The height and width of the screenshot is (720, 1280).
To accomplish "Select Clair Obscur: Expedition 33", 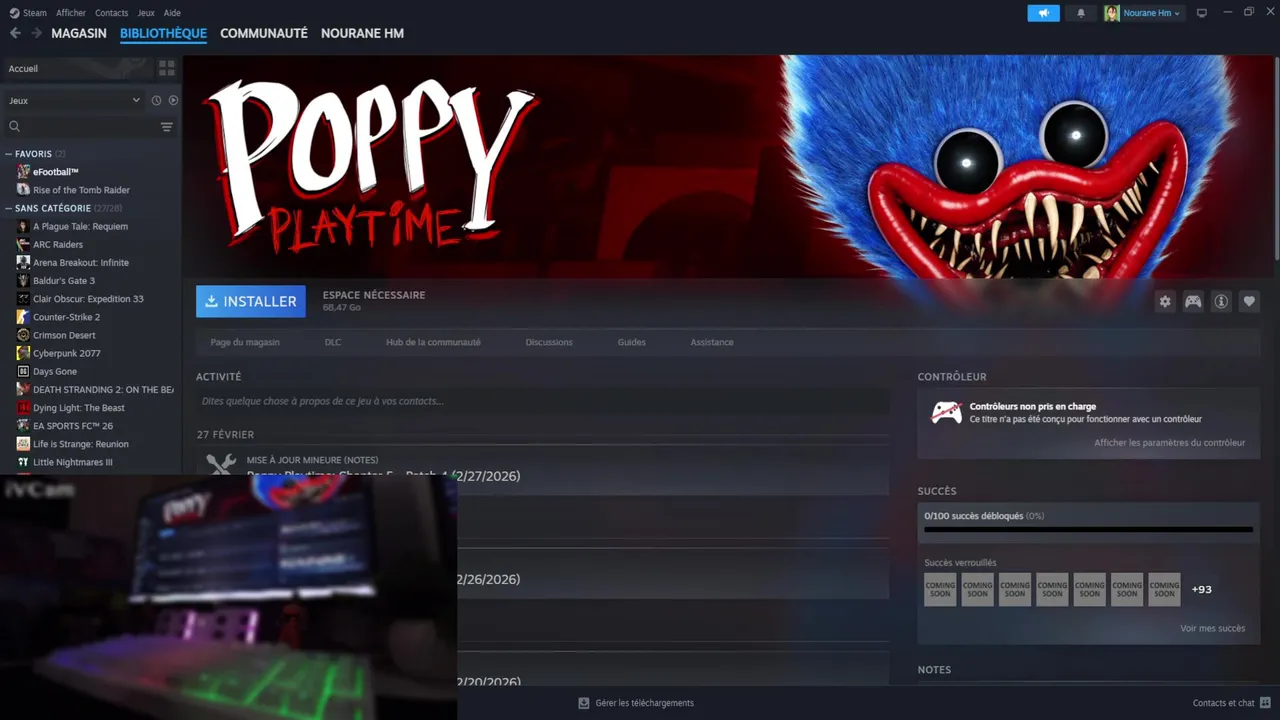I will tap(88, 299).
